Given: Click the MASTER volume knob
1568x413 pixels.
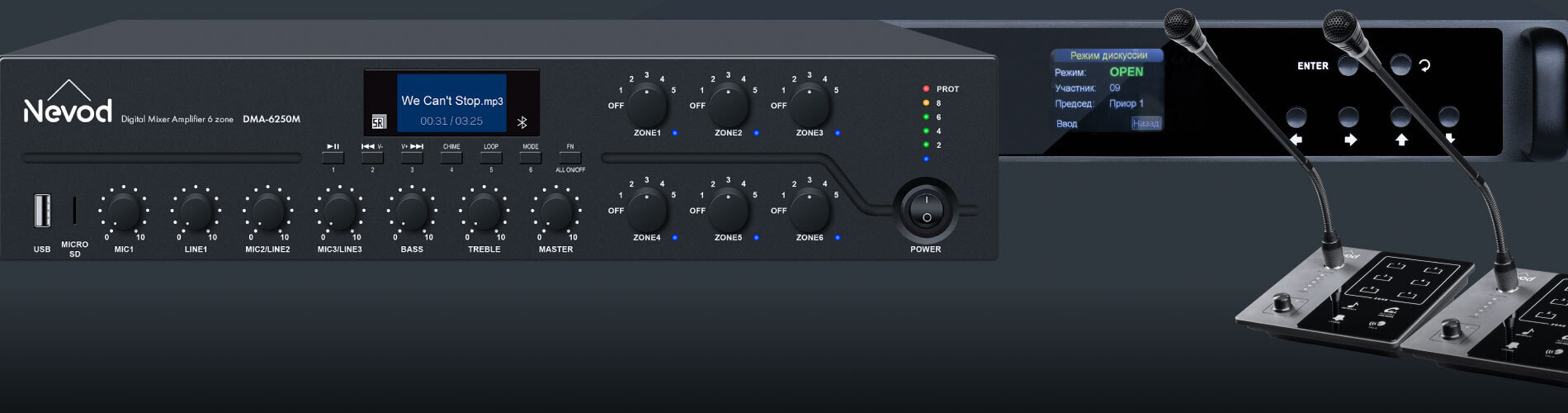Looking at the screenshot, I should point(555,211).
